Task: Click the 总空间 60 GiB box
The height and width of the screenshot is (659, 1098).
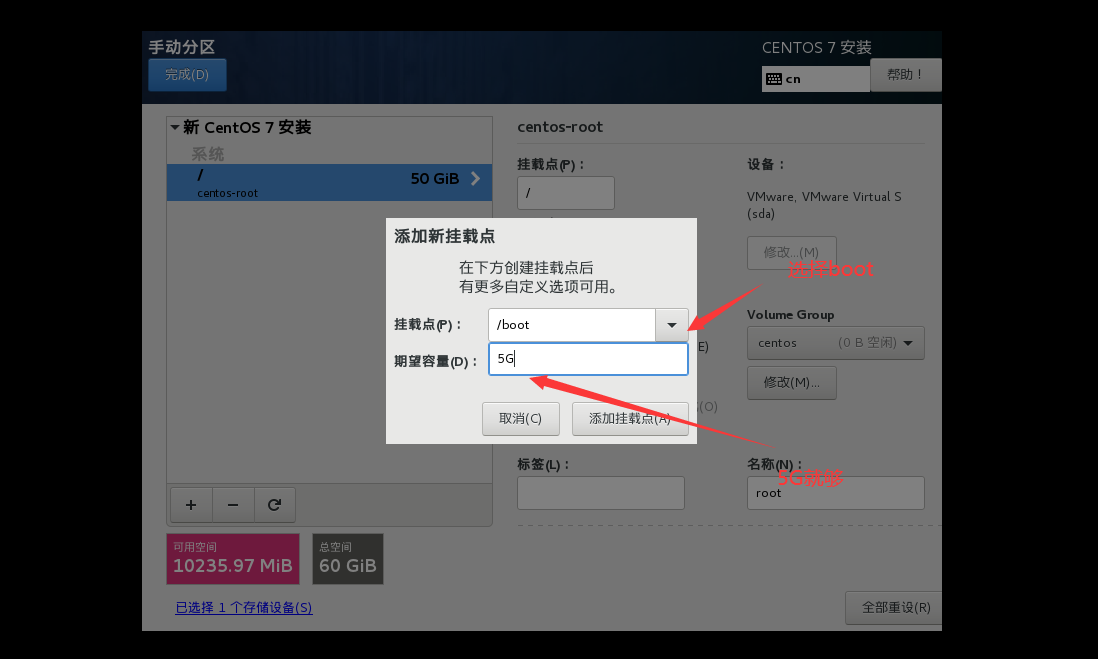Action: (348, 559)
